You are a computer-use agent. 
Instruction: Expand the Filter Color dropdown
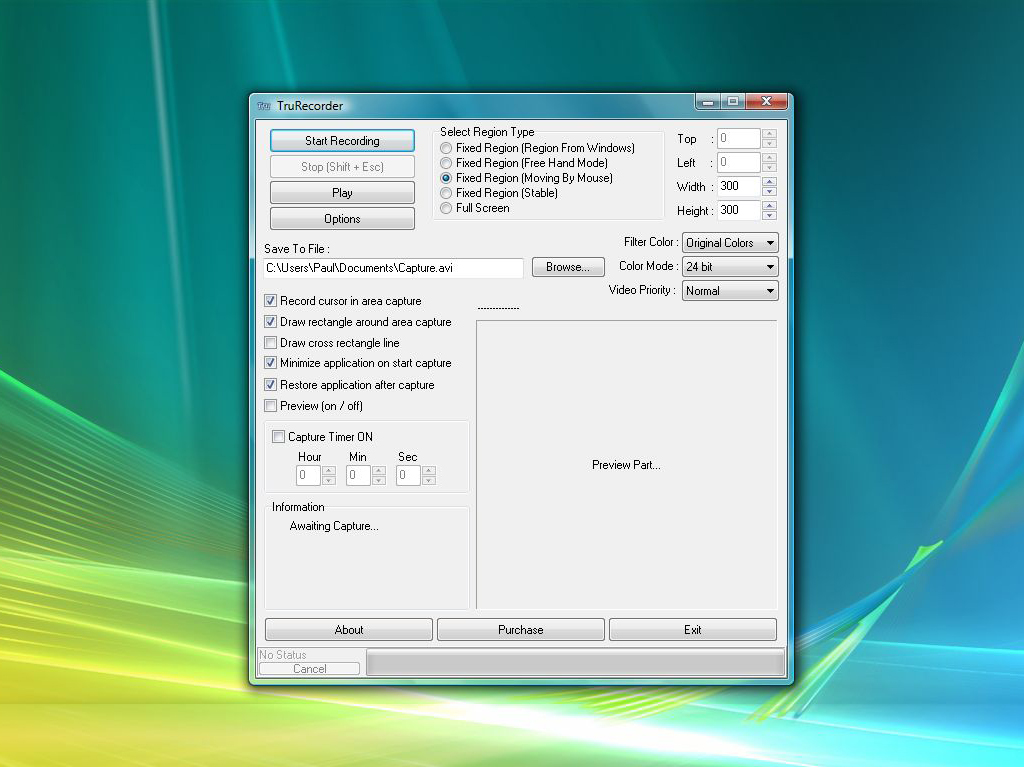(x=729, y=243)
